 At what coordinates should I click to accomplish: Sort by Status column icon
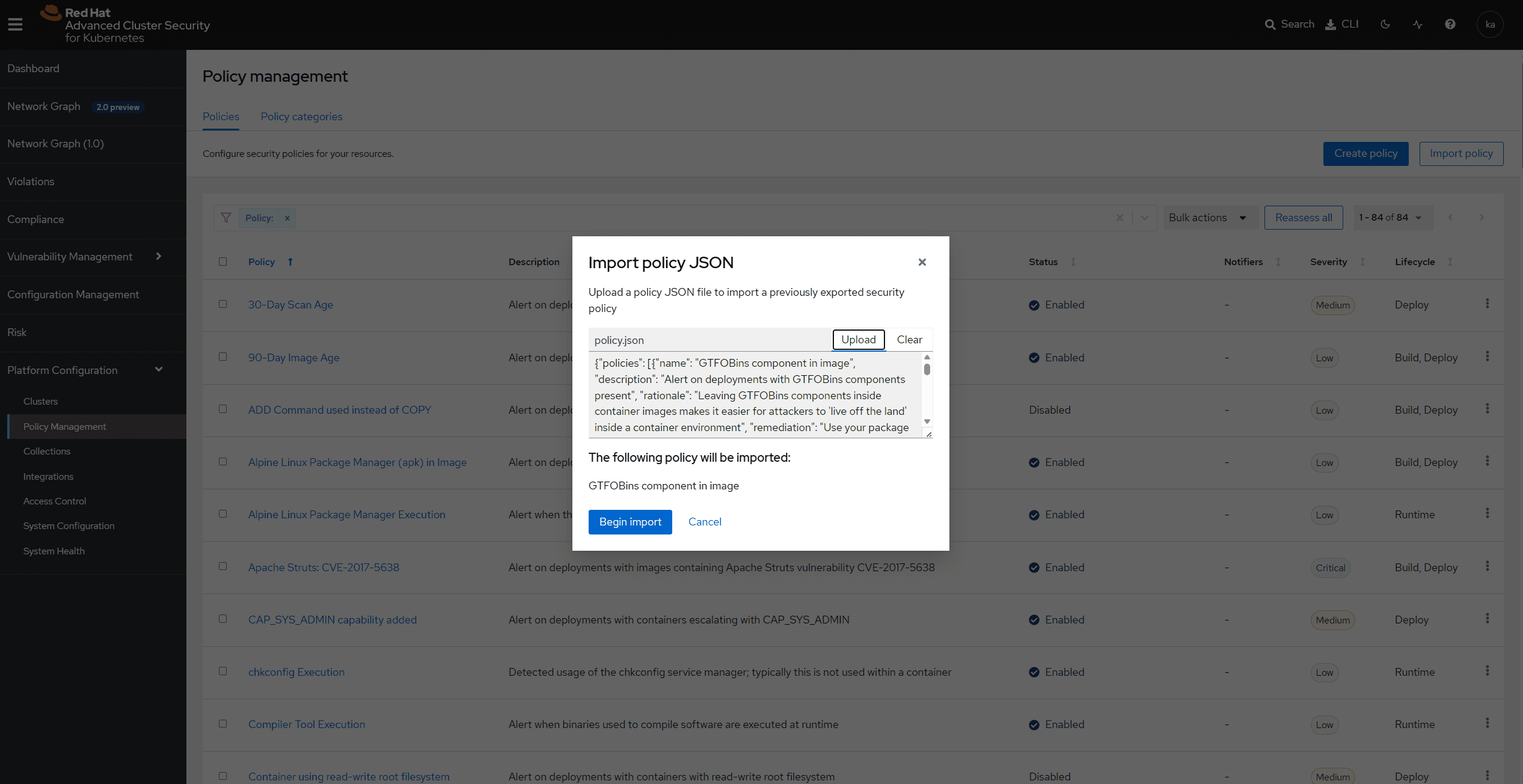point(1073,262)
